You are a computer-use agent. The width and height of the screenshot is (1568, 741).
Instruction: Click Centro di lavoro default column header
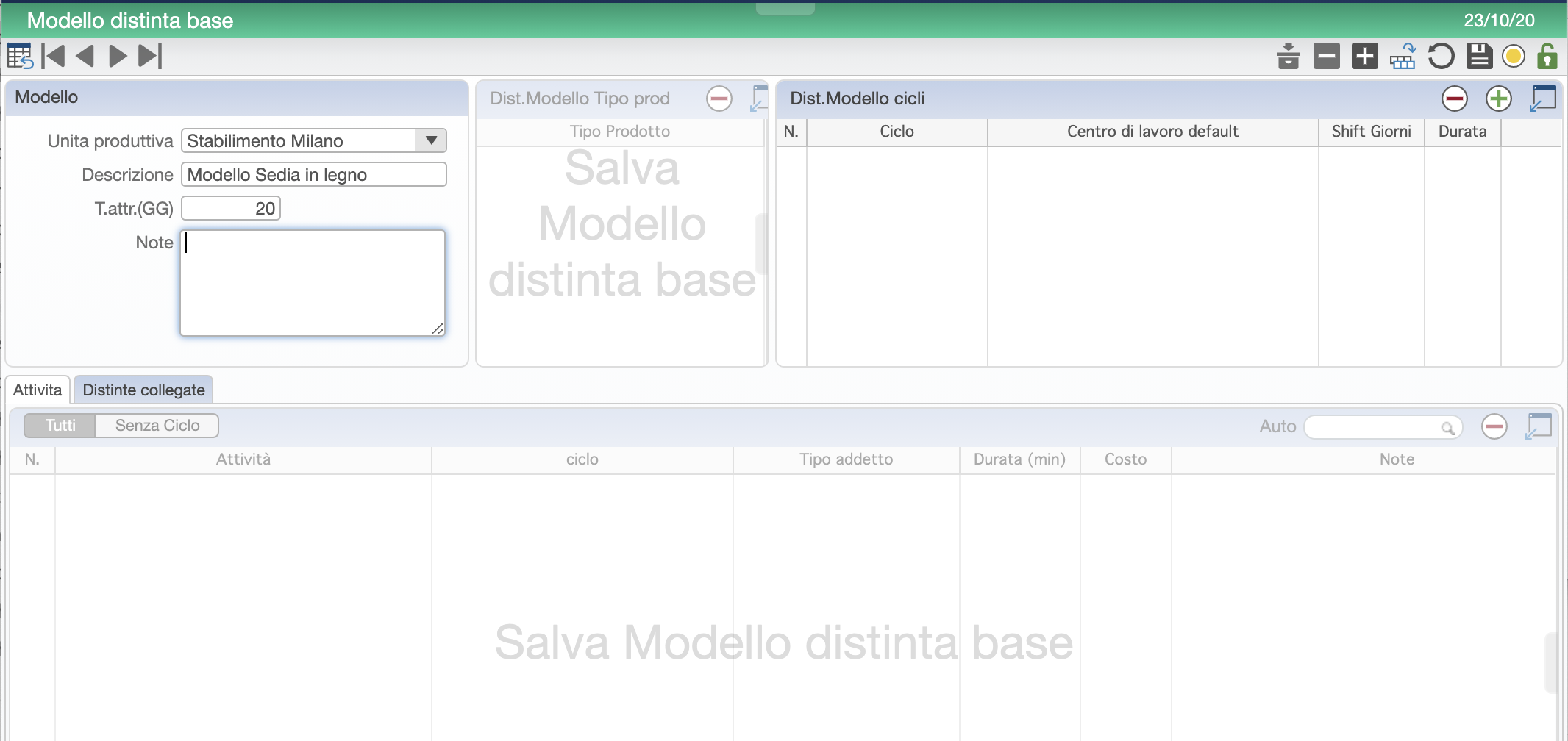point(1153,132)
